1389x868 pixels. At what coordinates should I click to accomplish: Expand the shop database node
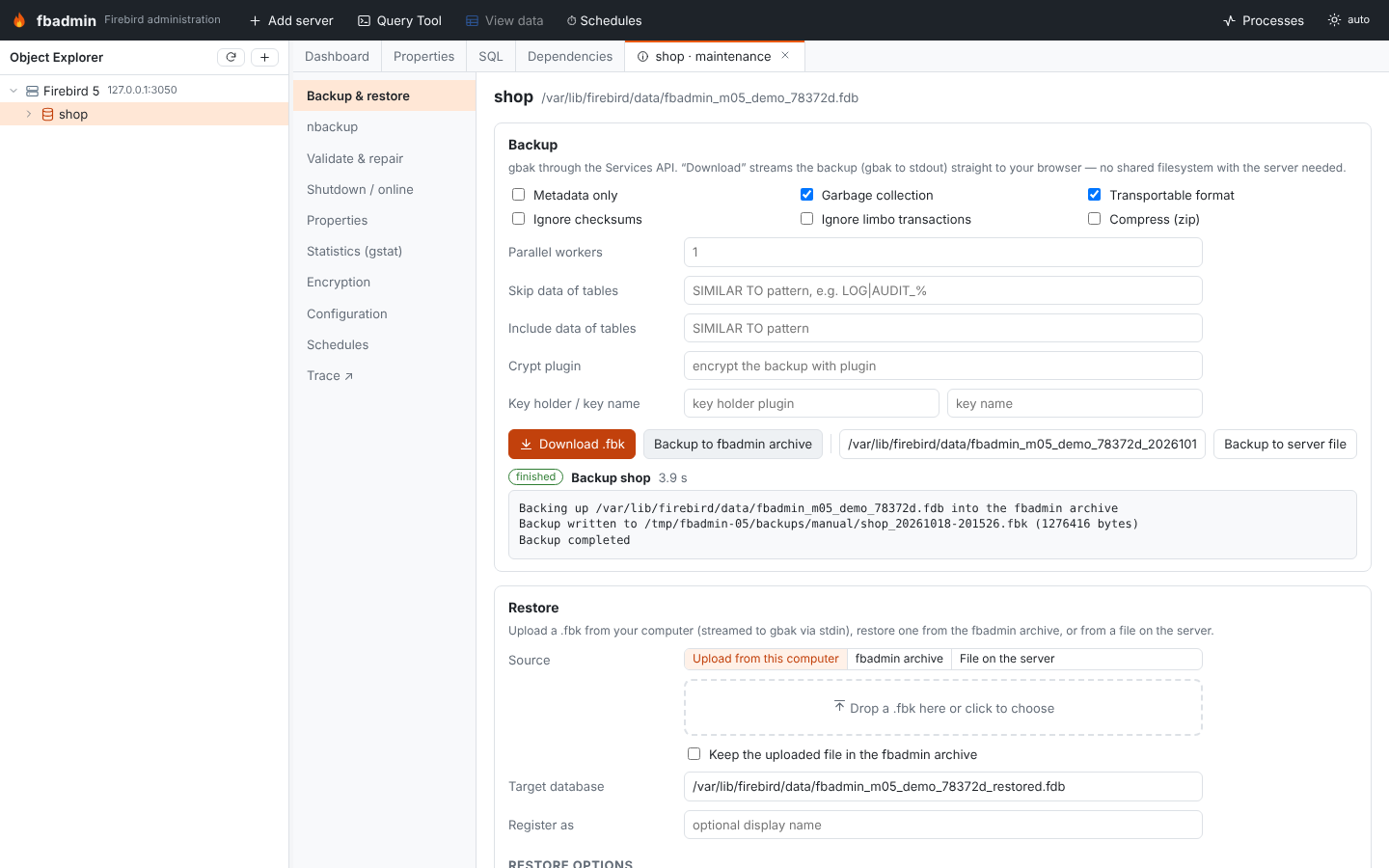29,114
